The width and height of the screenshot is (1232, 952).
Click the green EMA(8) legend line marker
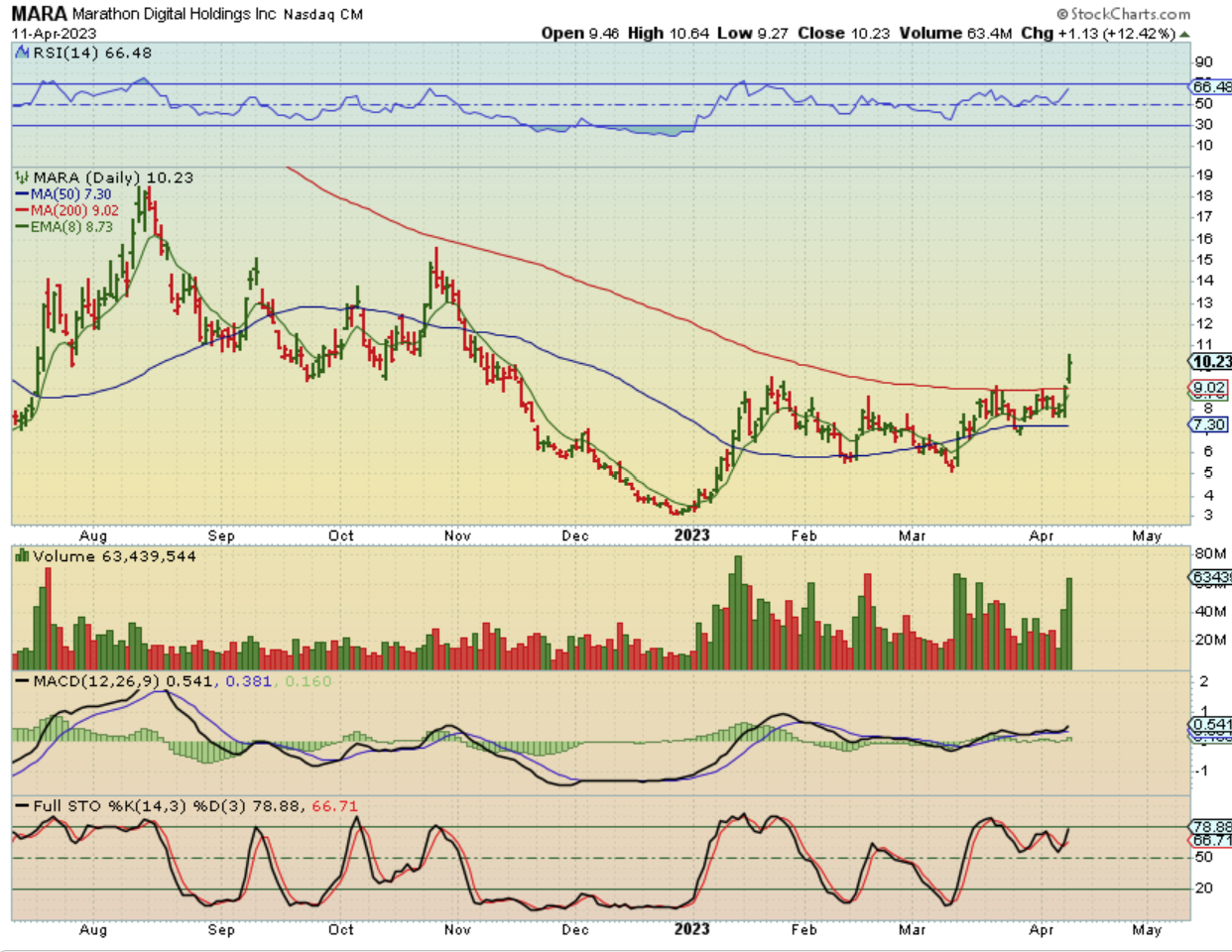(22, 226)
